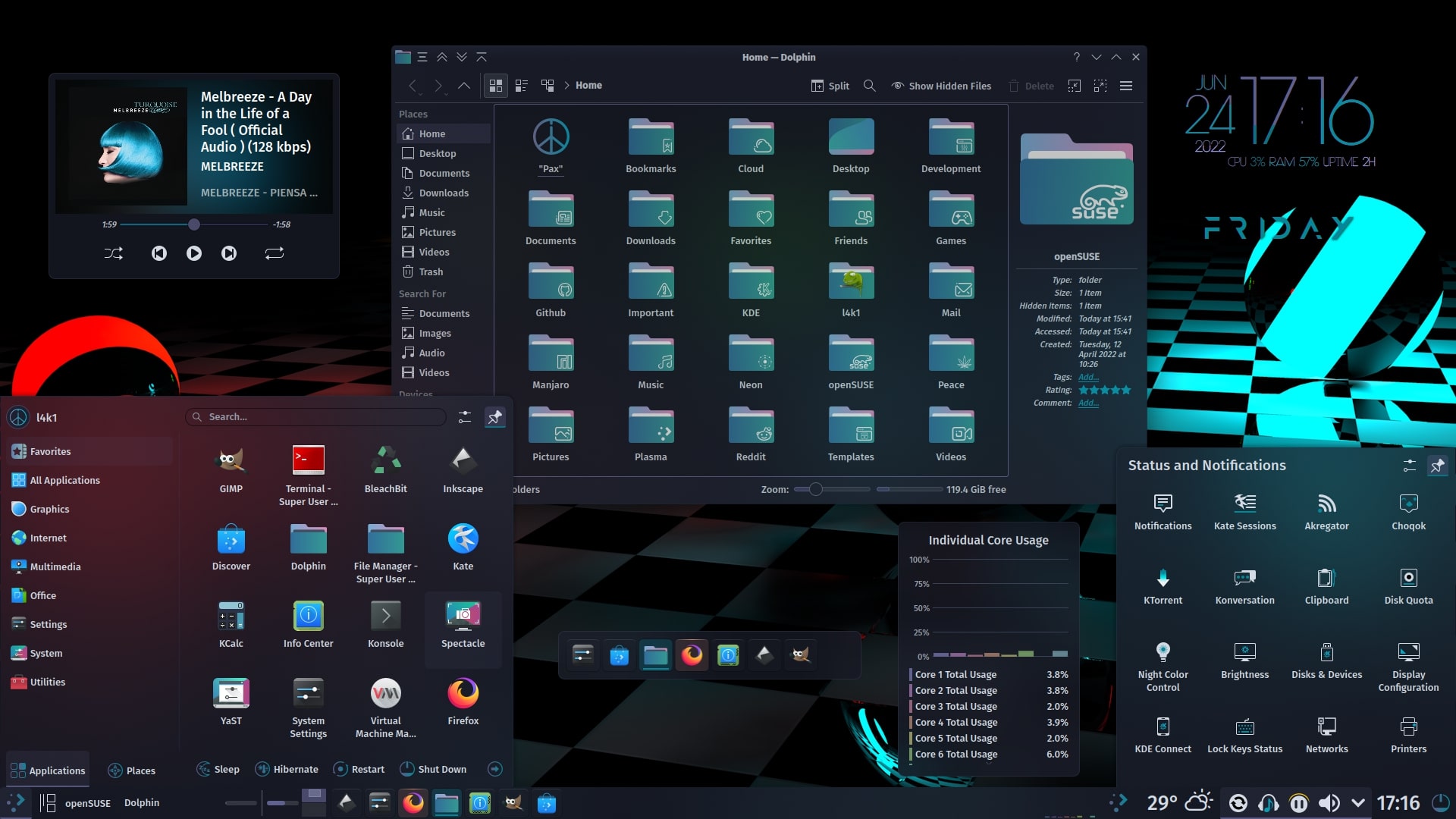Launch Inkscape from favorites
Image resolution: width=1456 pixels, height=819 pixels.
point(463,470)
